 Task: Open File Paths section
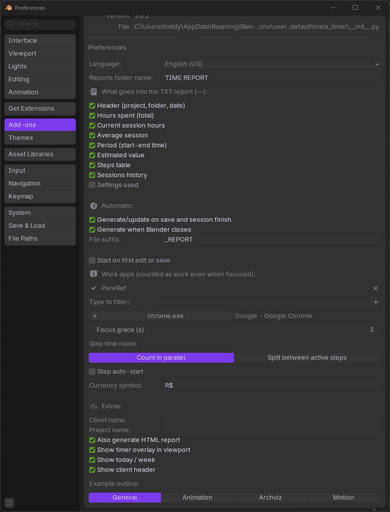click(40, 239)
